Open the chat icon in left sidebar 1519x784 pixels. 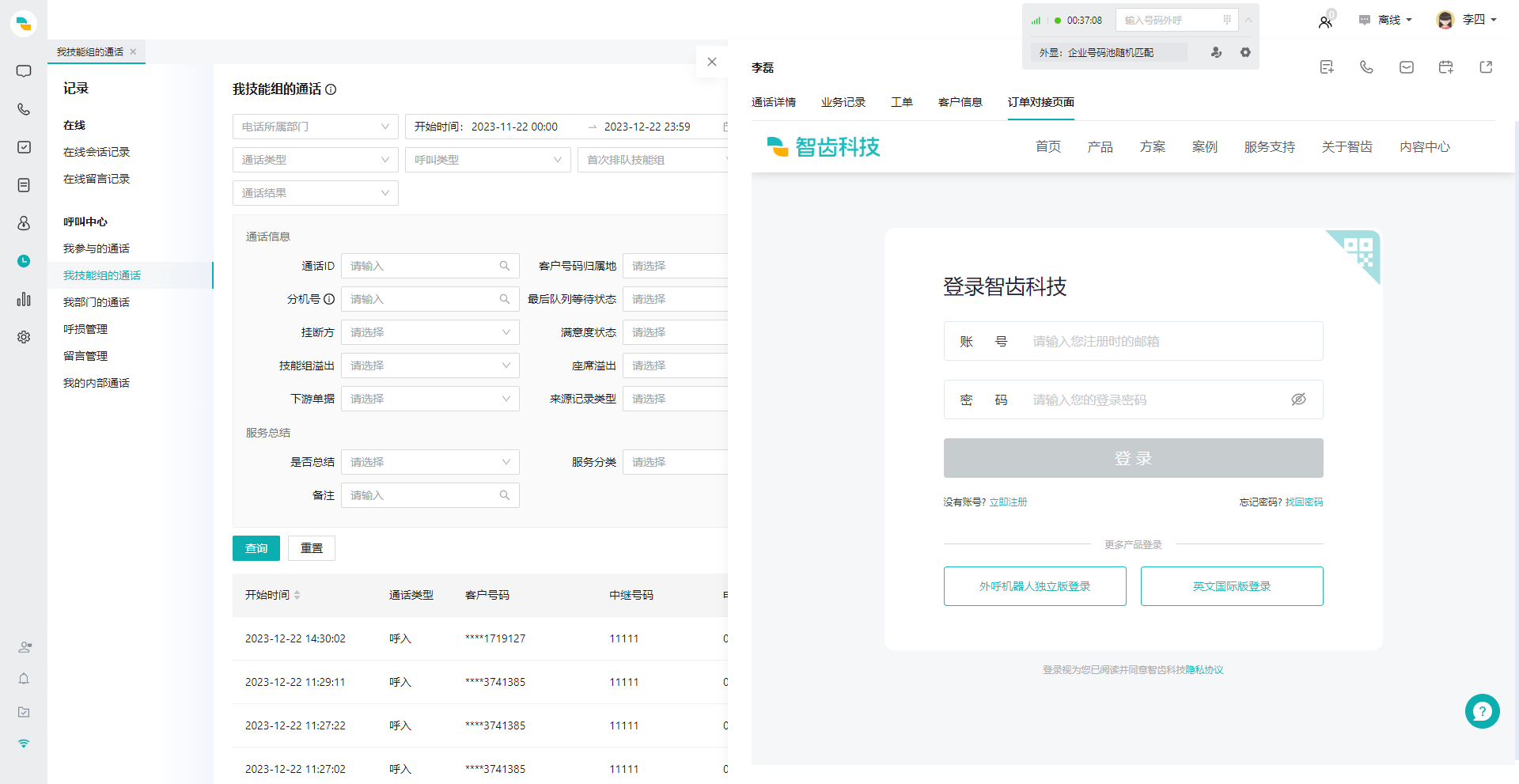pos(24,71)
